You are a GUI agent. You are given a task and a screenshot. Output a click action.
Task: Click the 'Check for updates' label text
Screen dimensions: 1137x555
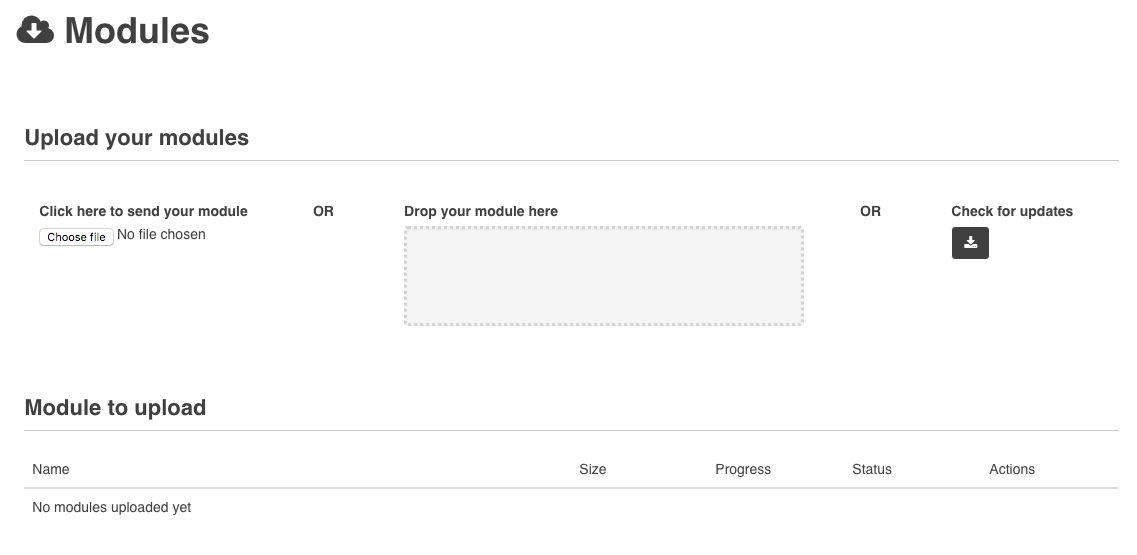(x=1012, y=211)
